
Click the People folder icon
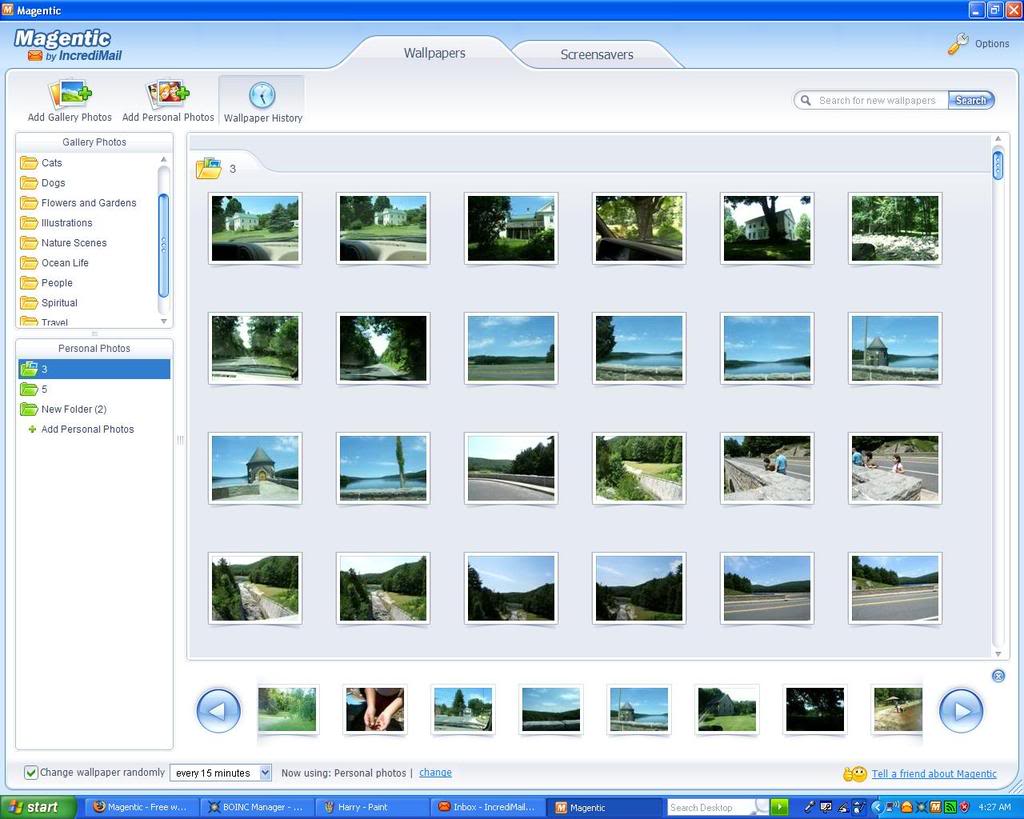click(x=29, y=283)
